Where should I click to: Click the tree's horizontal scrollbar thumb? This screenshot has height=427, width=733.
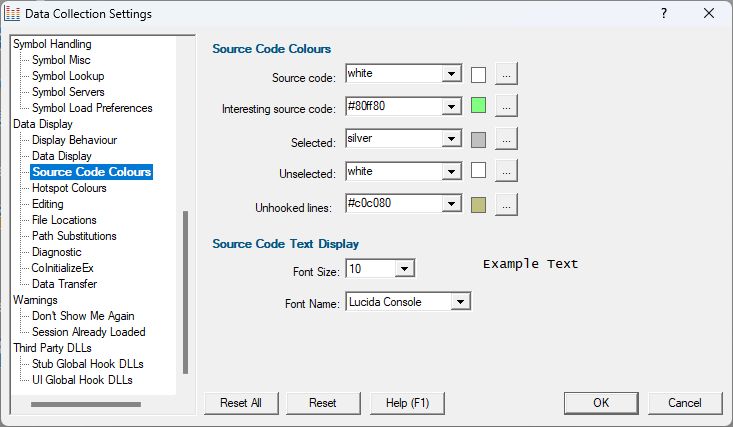coord(86,405)
